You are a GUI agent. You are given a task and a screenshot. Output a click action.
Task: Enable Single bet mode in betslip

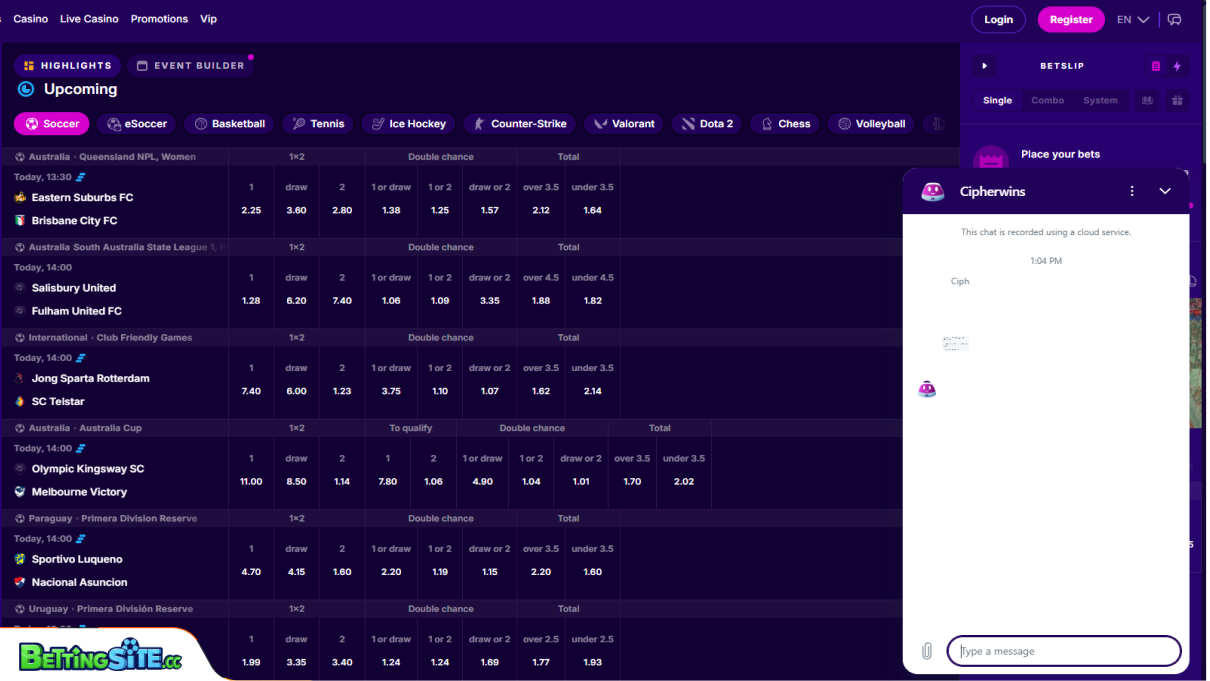tap(997, 100)
